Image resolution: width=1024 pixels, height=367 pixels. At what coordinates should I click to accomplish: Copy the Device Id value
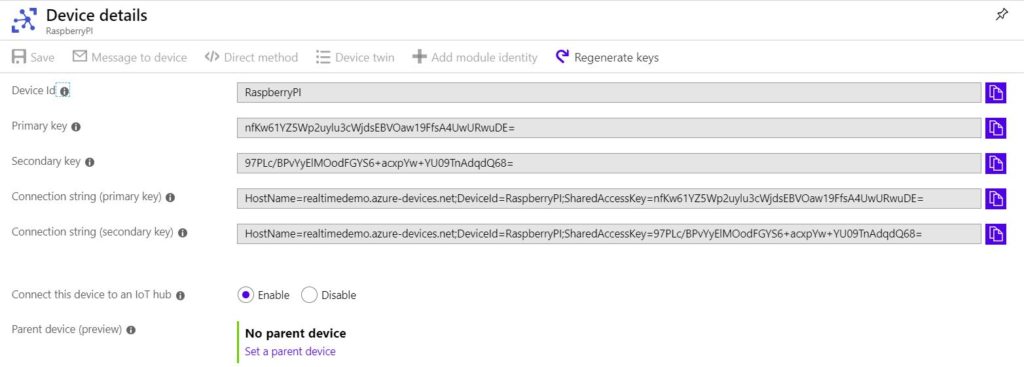coord(995,93)
